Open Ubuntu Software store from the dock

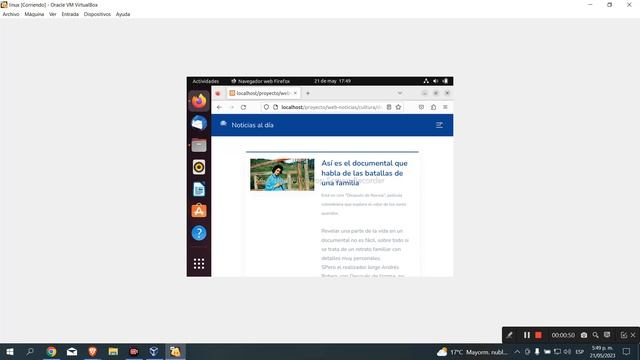[x=199, y=211]
